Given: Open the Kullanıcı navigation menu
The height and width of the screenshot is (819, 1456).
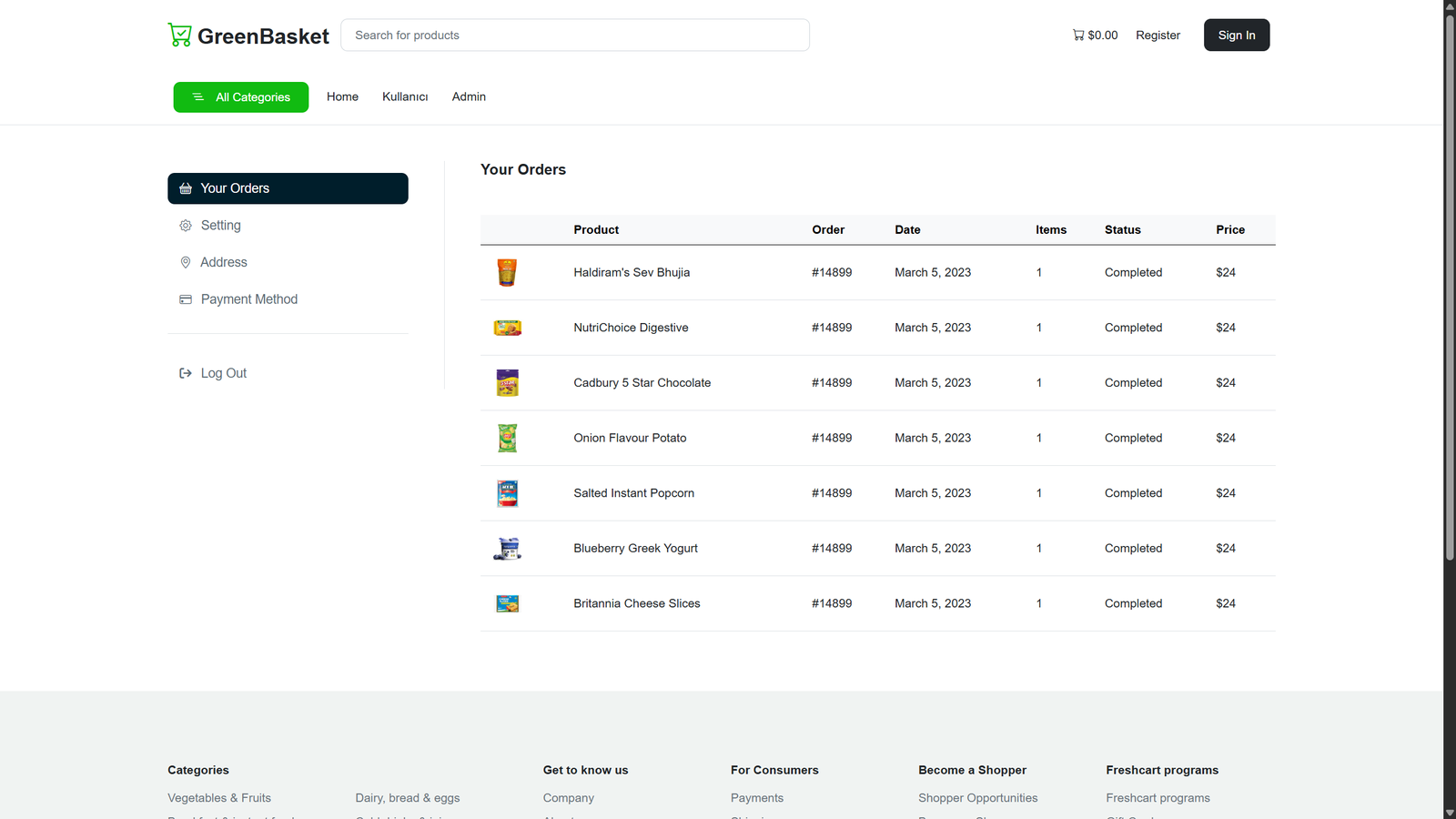Looking at the screenshot, I should (x=405, y=96).
